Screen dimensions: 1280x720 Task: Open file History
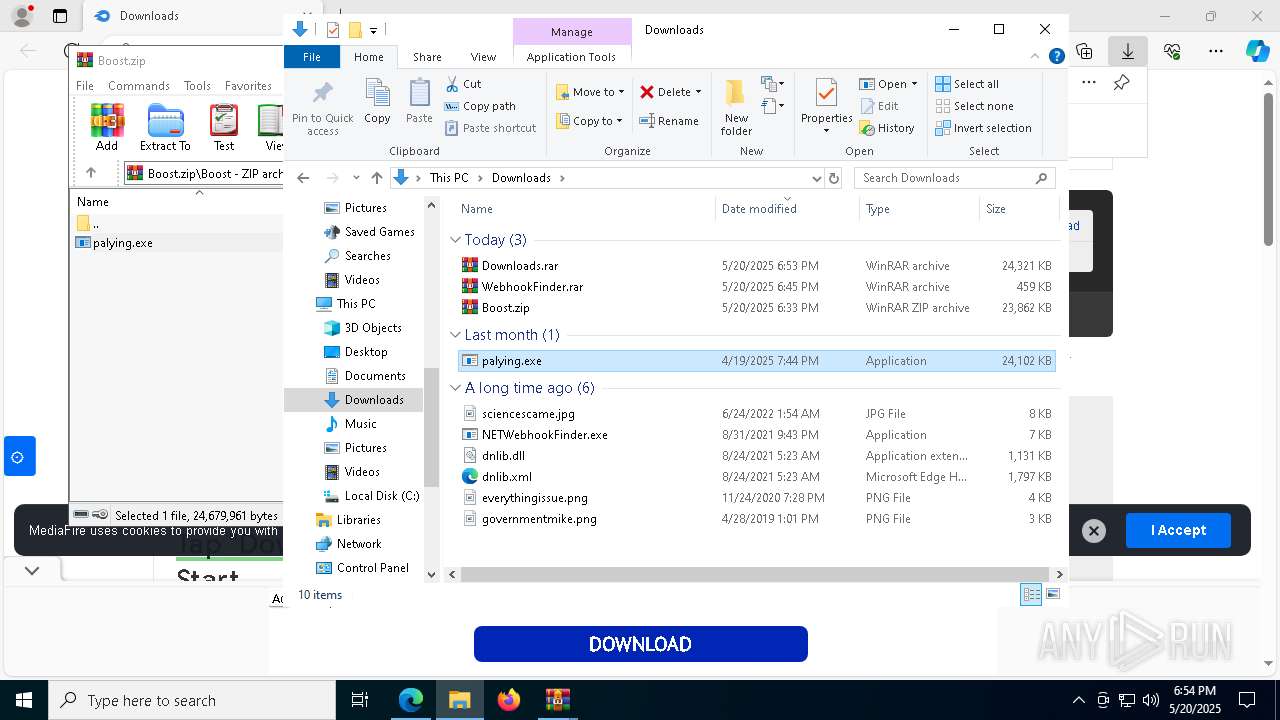(887, 128)
